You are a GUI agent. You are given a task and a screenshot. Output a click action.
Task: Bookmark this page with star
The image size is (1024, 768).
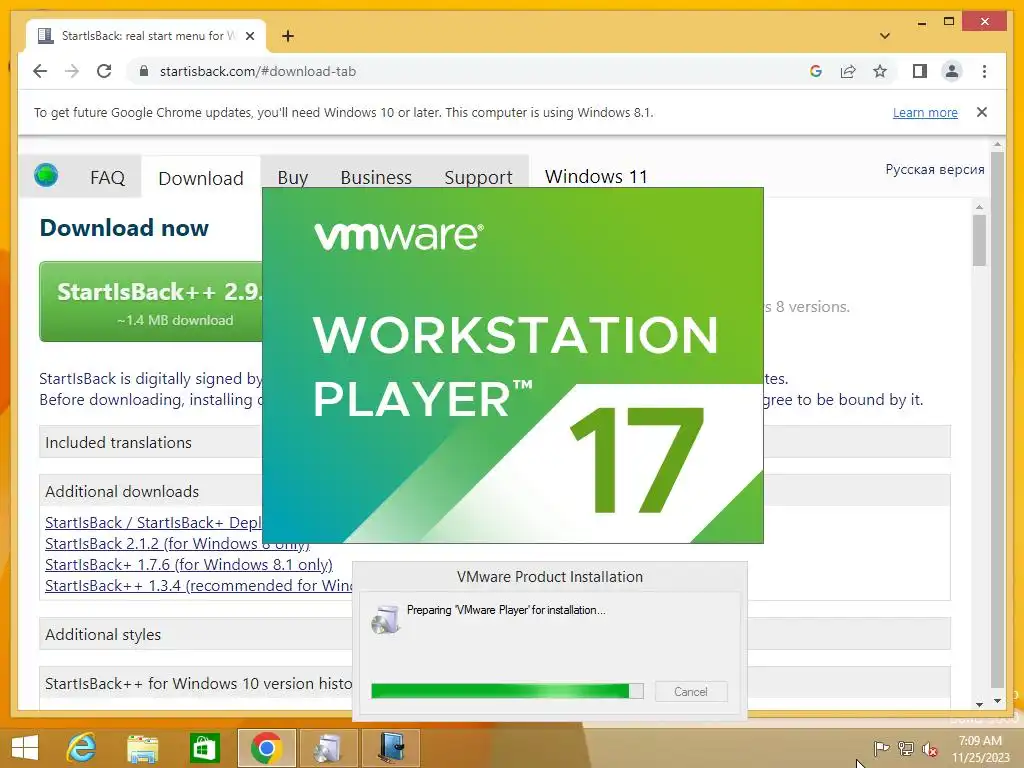coord(880,71)
